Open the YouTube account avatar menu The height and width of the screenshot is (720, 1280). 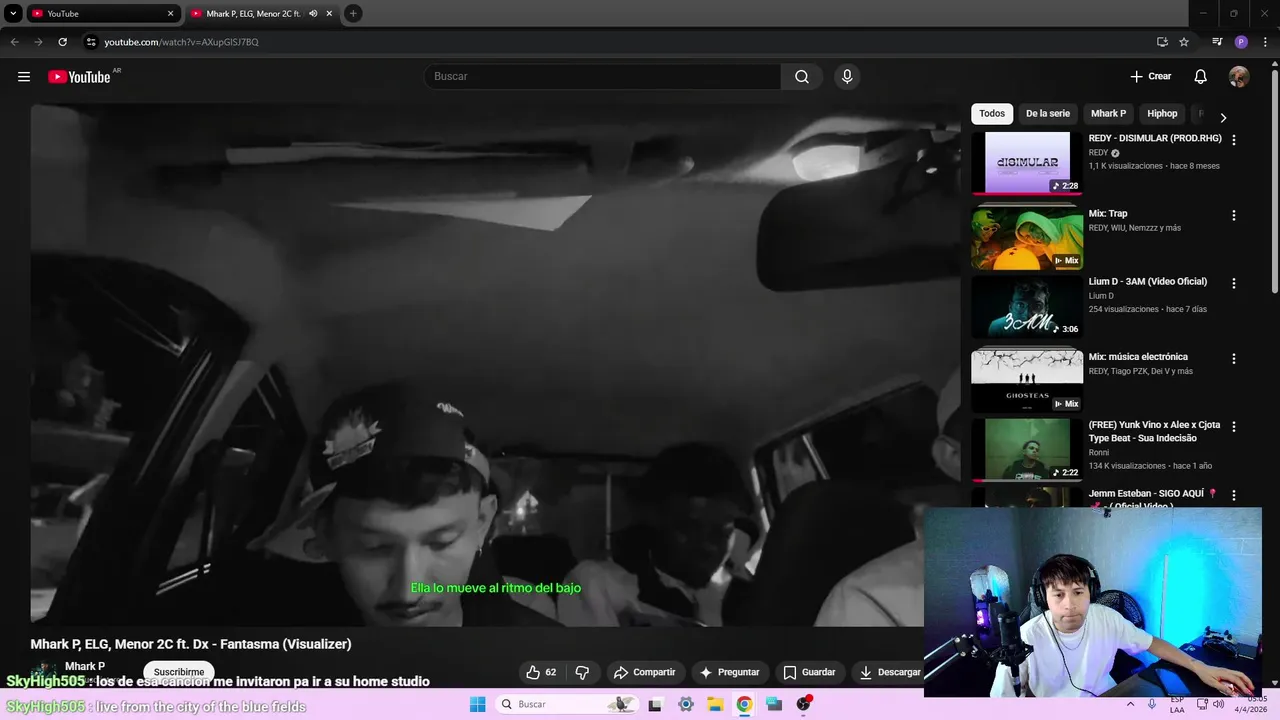[x=1239, y=77]
